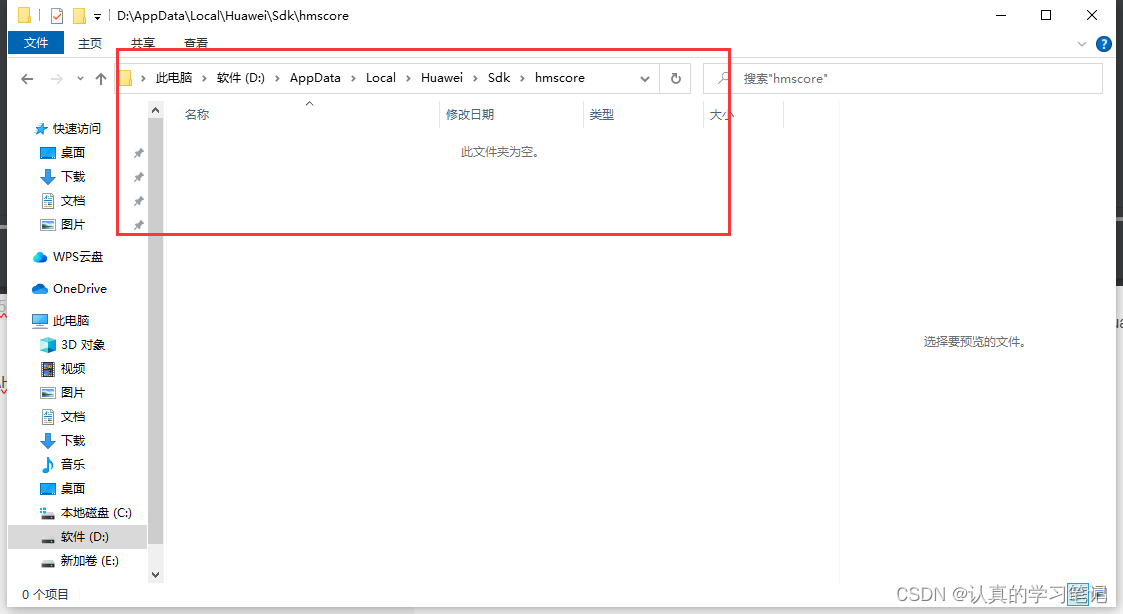
Task: Open the 共享 ribbon tab
Action: (143, 43)
